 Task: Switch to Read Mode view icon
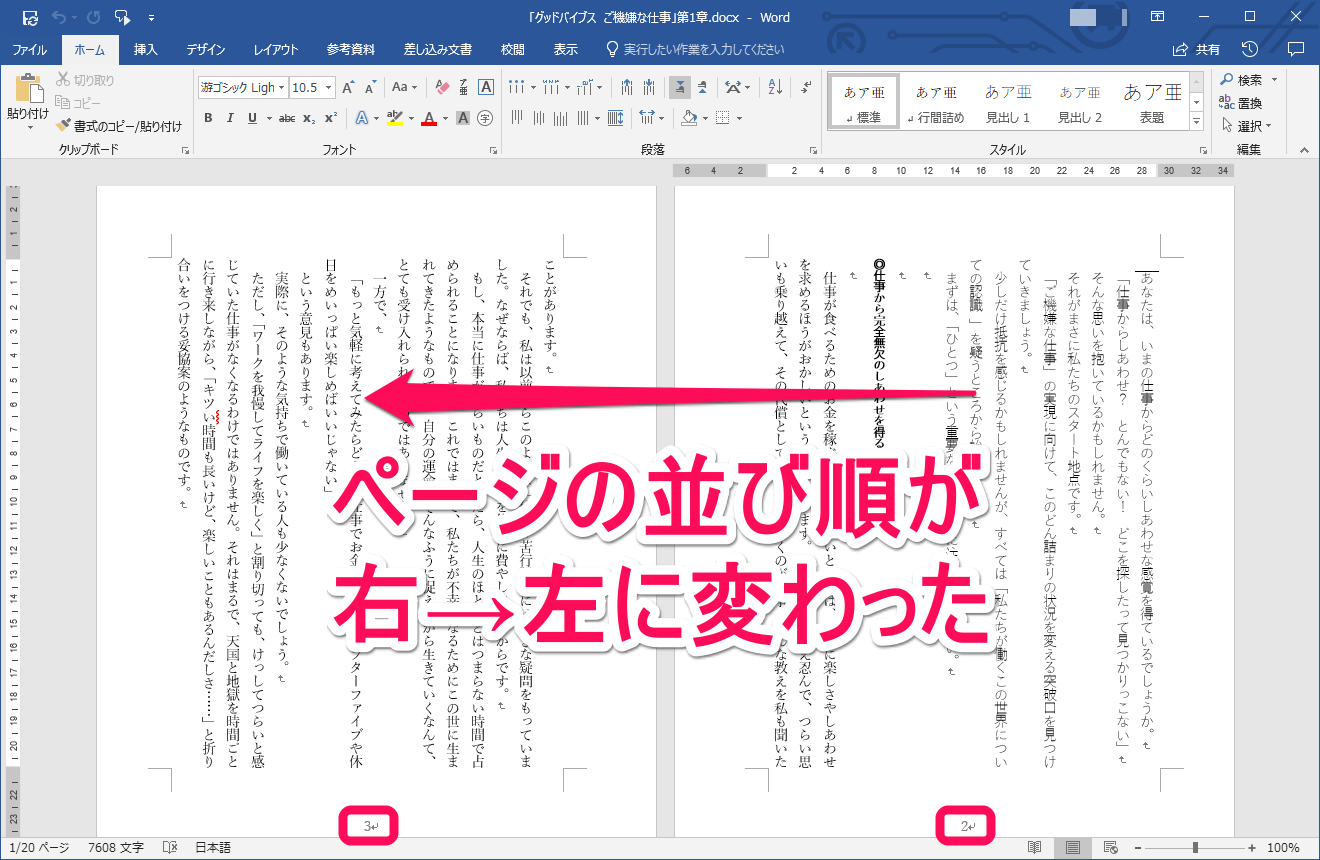pyautogui.click(x=1035, y=847)
